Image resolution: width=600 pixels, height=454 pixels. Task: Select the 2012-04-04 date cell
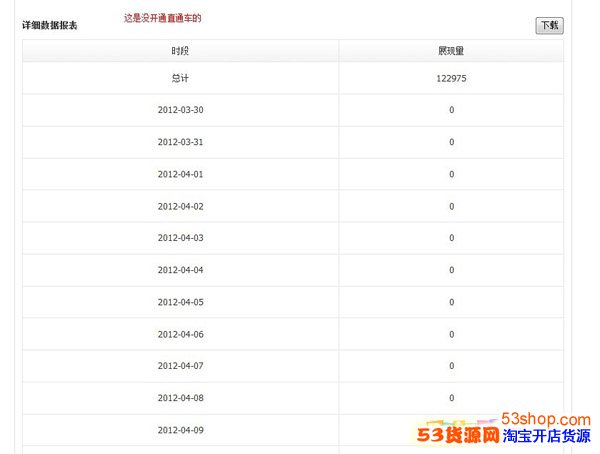181,270
